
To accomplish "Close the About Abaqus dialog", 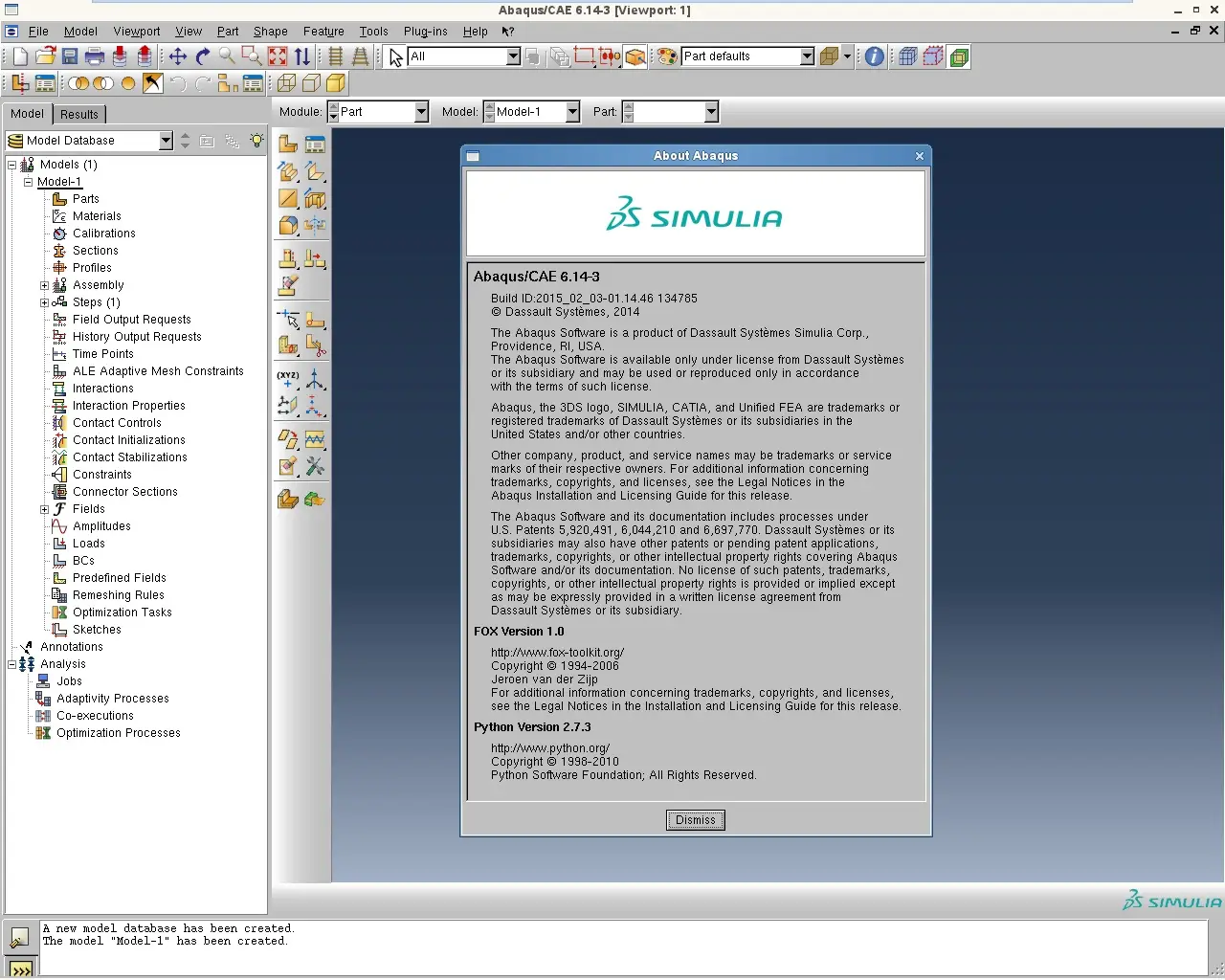I will tap(920, 156).
